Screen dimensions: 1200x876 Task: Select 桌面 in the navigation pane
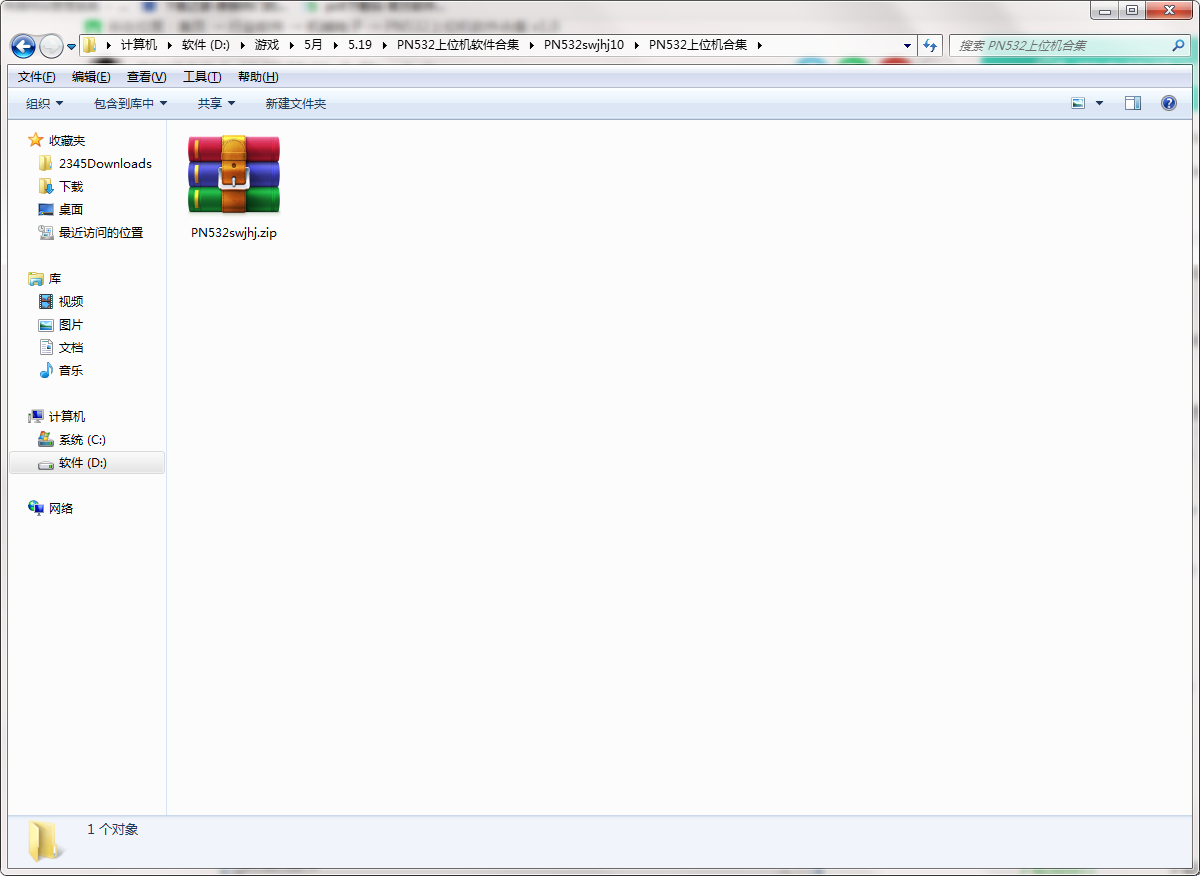click(70, 209)
